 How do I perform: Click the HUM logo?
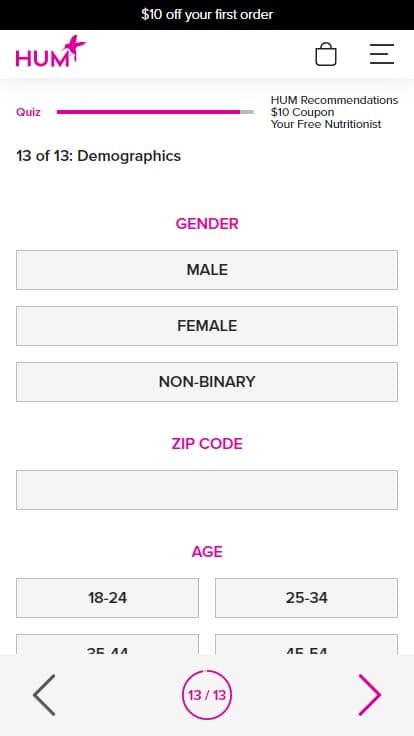pos(51,52)
